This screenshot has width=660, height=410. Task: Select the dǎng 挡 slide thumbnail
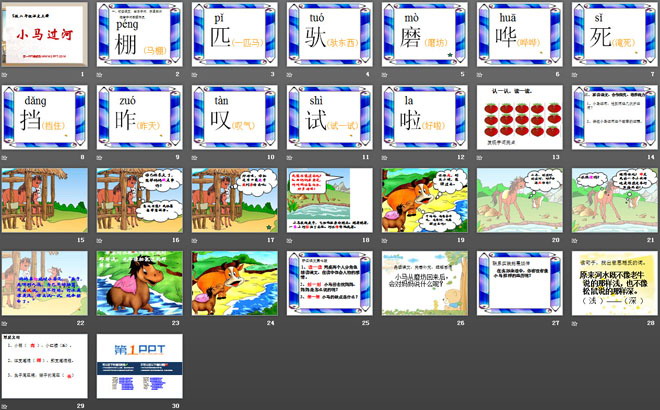[x=45, y=117]
